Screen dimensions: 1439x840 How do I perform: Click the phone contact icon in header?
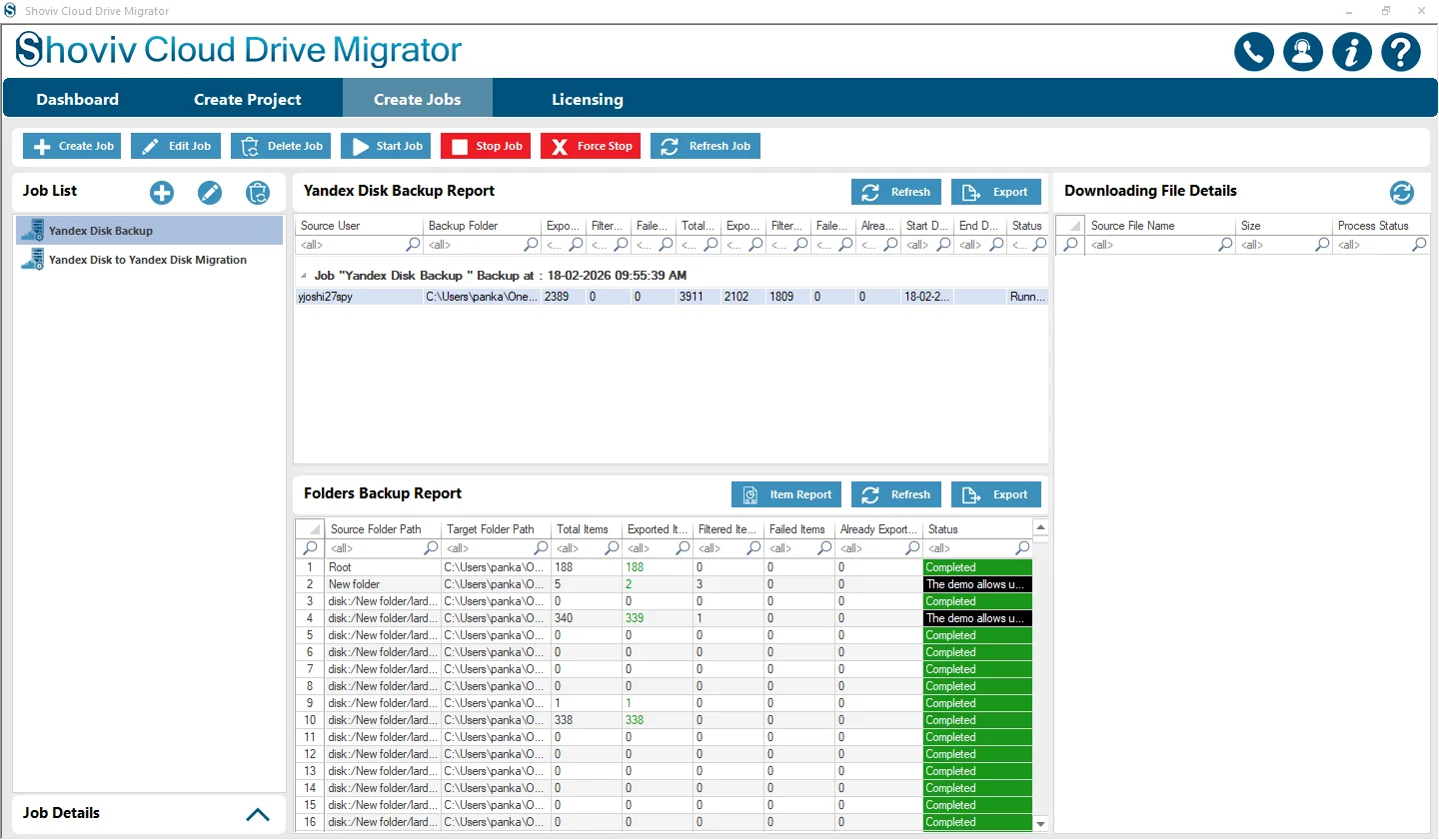click(x=1254, y=52)
